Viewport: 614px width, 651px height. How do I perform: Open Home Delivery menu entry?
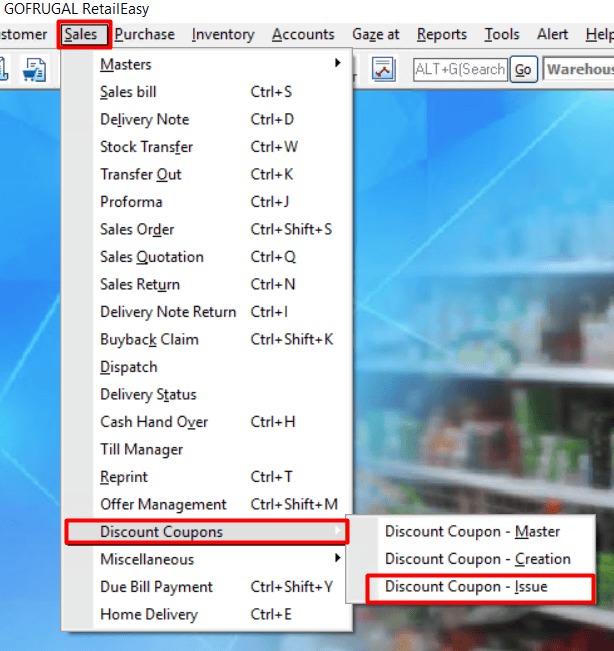click(x=206, y=614)
